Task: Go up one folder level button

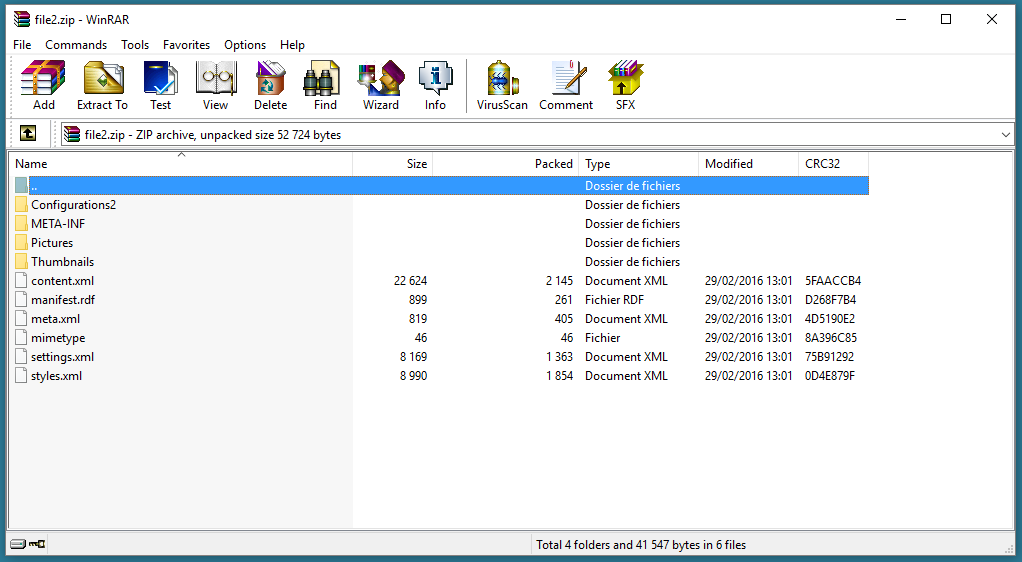Action: (x=28, y=134)
